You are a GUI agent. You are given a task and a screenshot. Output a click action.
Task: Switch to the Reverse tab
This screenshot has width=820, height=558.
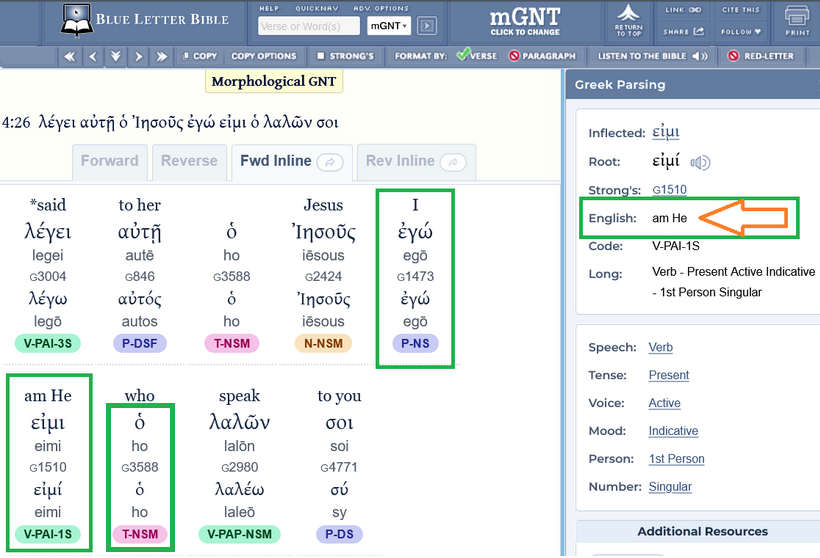click(x=189, y=162)
